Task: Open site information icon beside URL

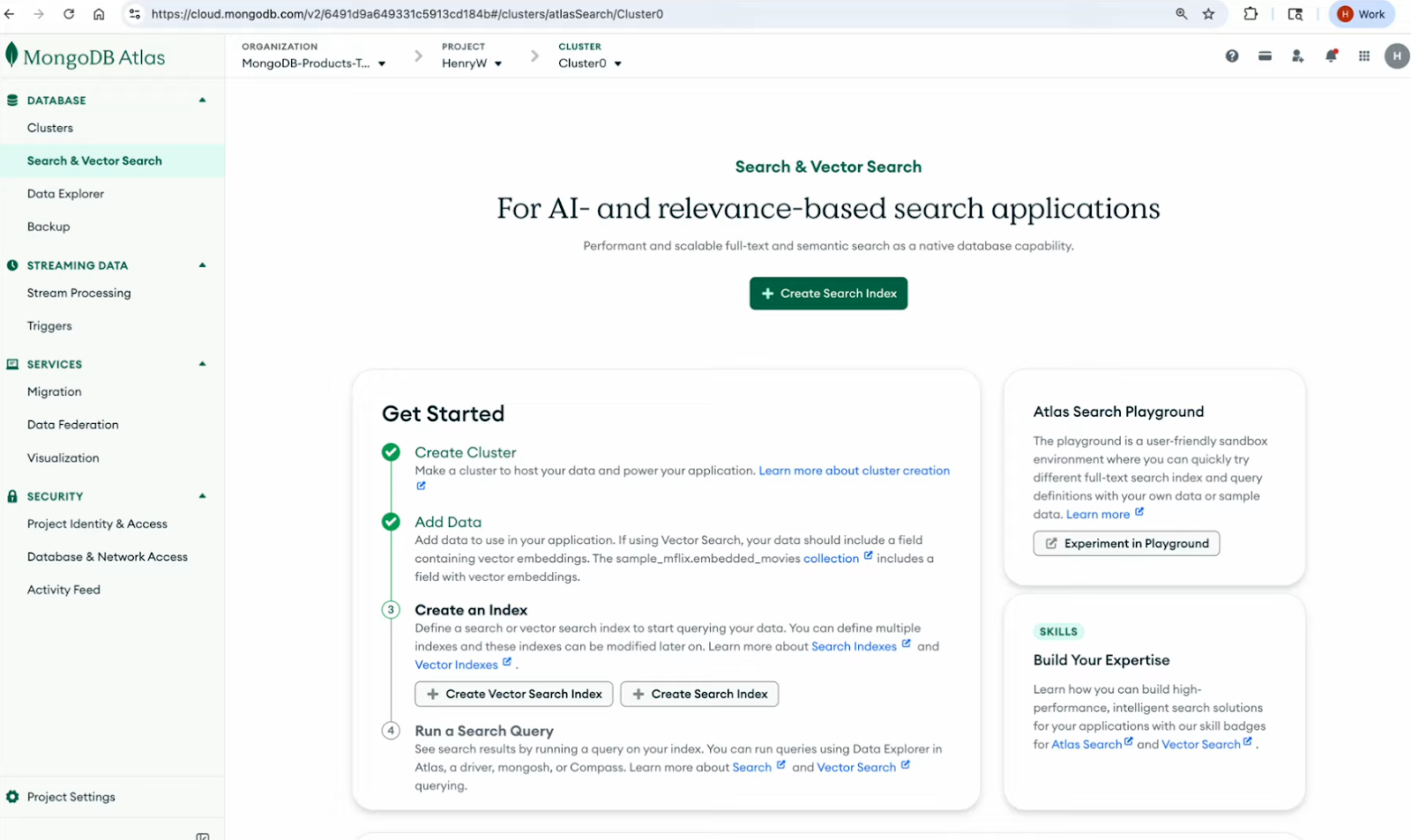Action: pos(135,14)
